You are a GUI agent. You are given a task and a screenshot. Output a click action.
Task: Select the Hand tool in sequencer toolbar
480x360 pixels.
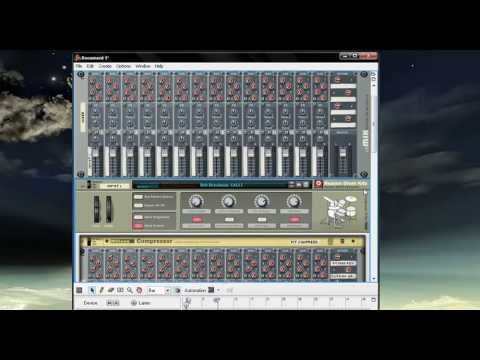pos(139,290)
